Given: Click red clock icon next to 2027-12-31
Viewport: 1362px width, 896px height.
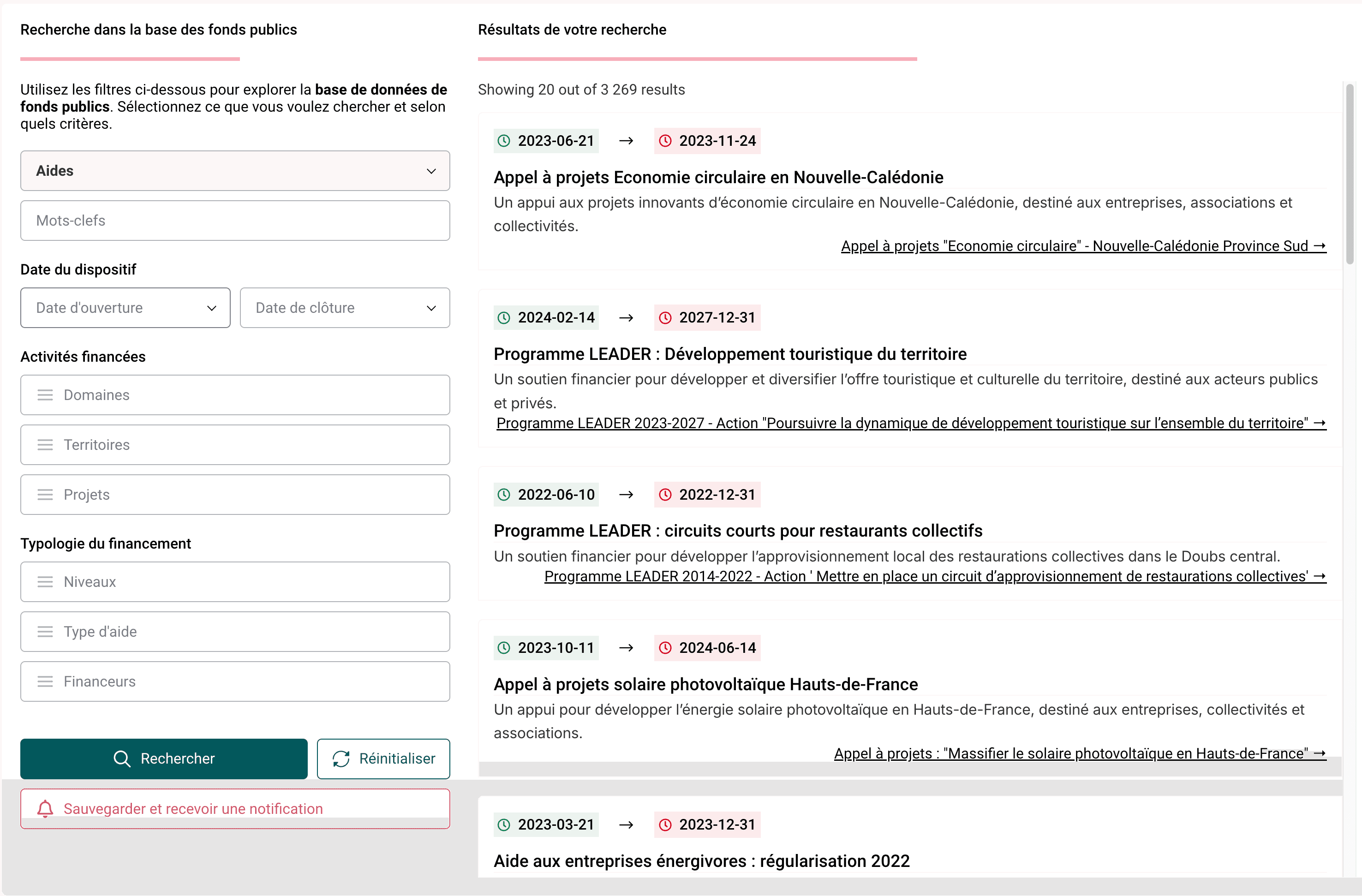Looking at the screenshot, I should [665, 317].
